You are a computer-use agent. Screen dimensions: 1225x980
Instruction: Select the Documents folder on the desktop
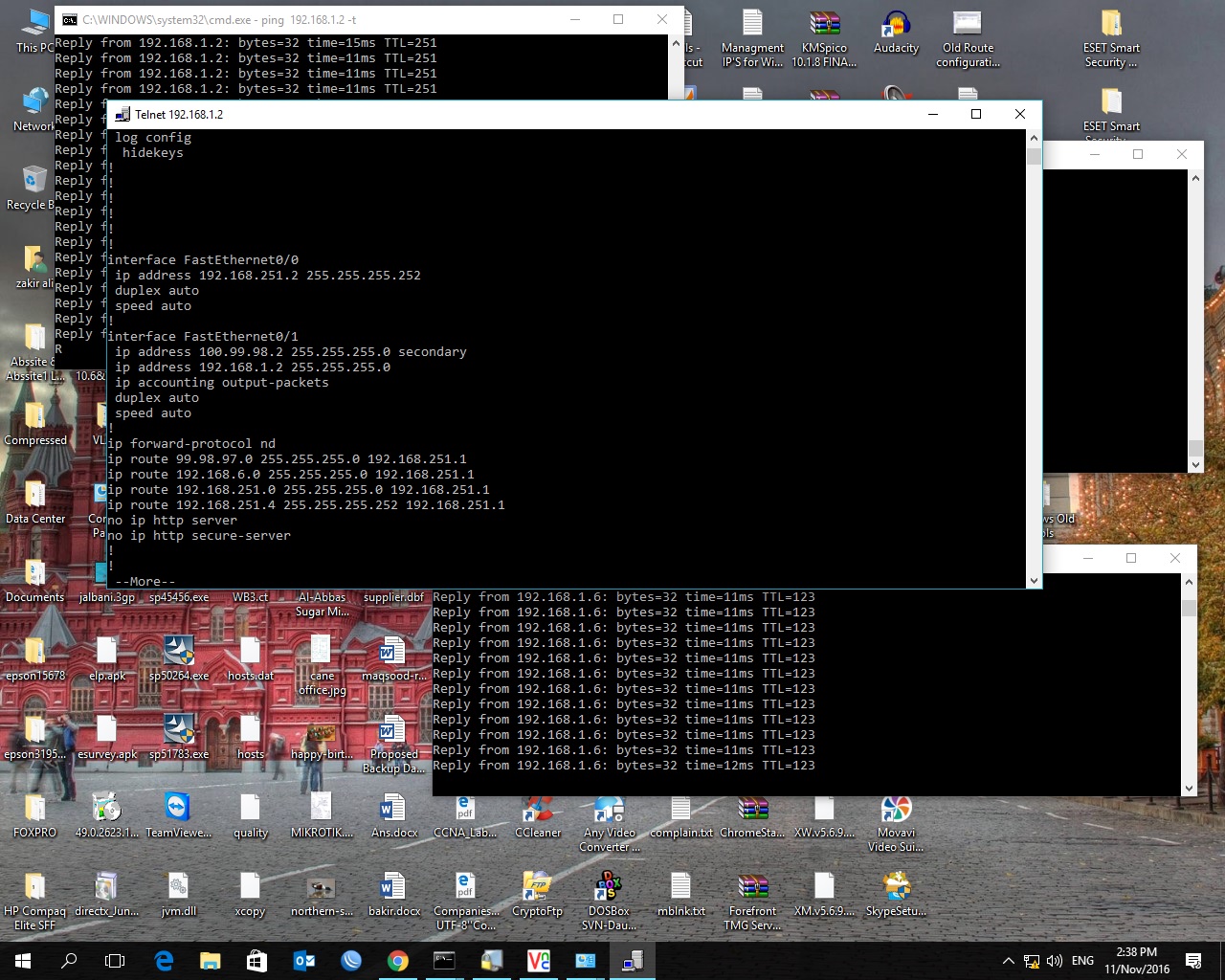click(x=35, y=580)
